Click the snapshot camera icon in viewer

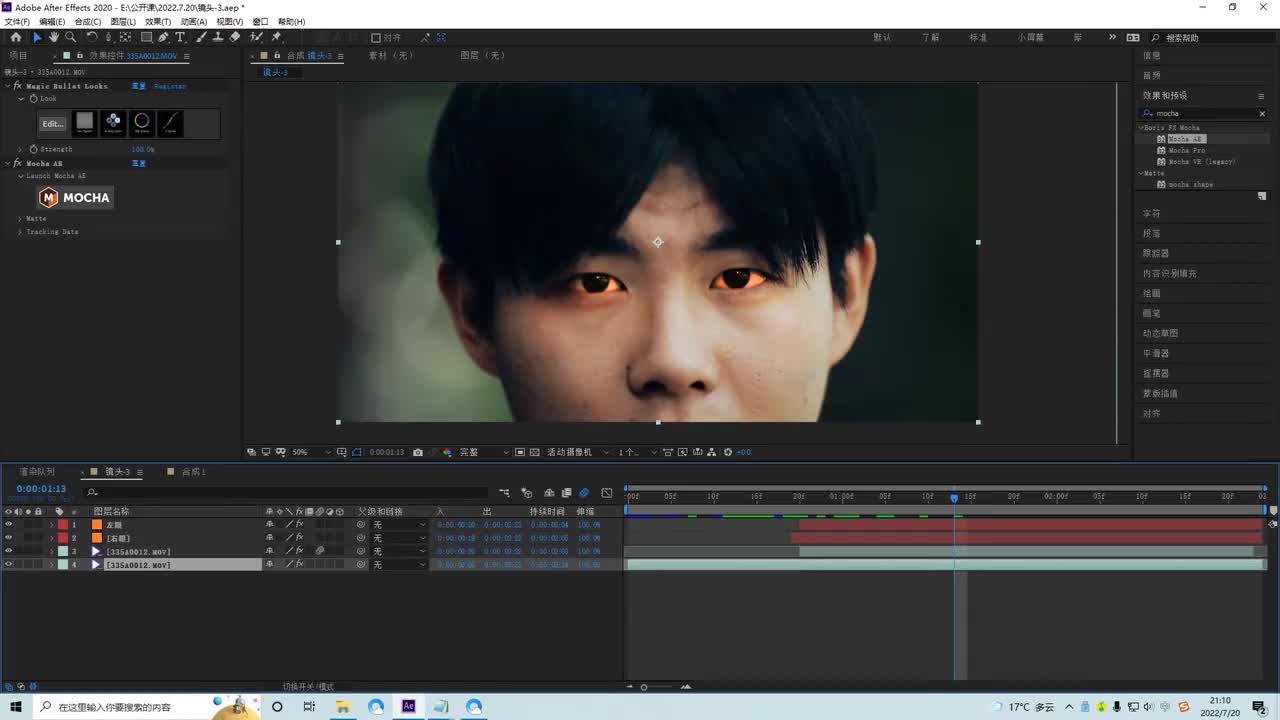(x=418, y=452)
